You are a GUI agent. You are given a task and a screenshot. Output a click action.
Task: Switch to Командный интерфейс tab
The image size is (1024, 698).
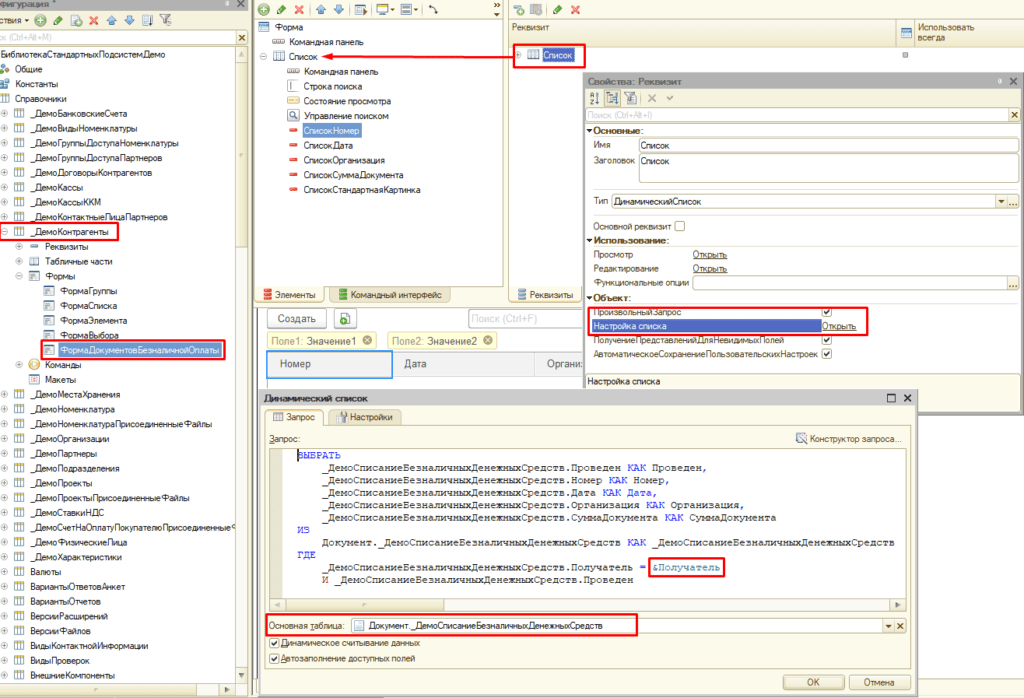(389, 295)
